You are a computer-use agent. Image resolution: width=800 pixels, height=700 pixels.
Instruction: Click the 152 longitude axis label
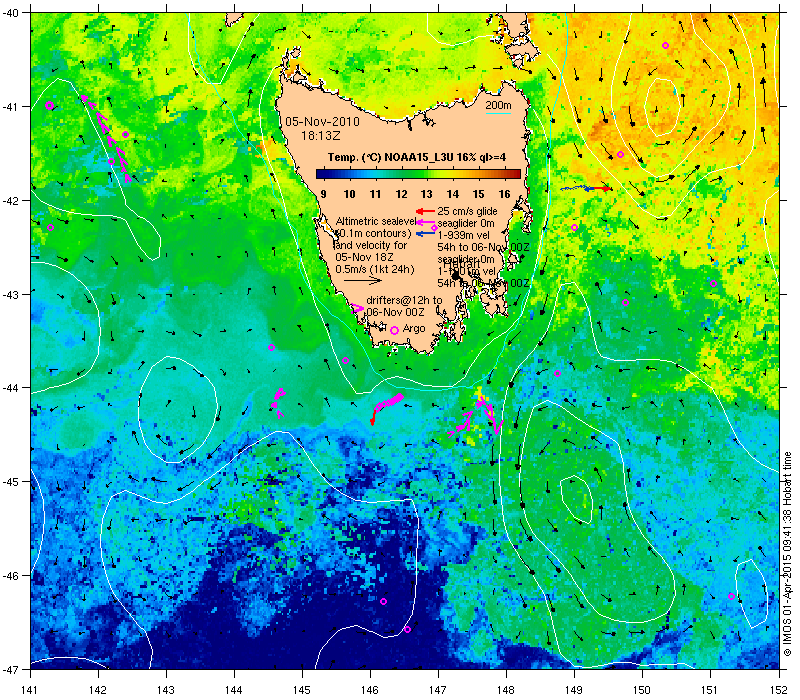779,690
